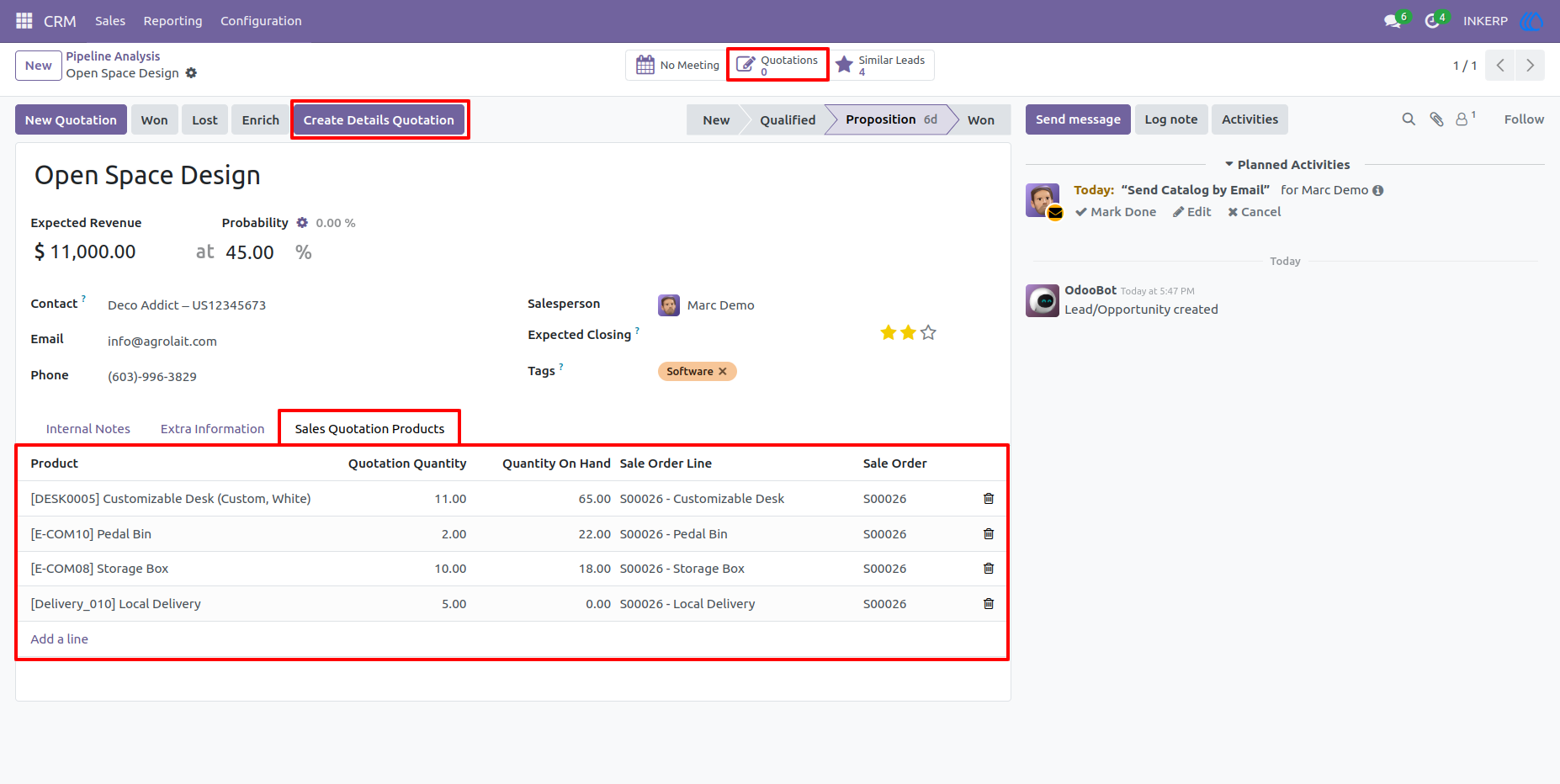
Task: Open the activities clock icon in navbar
Action: [1432, 21]
